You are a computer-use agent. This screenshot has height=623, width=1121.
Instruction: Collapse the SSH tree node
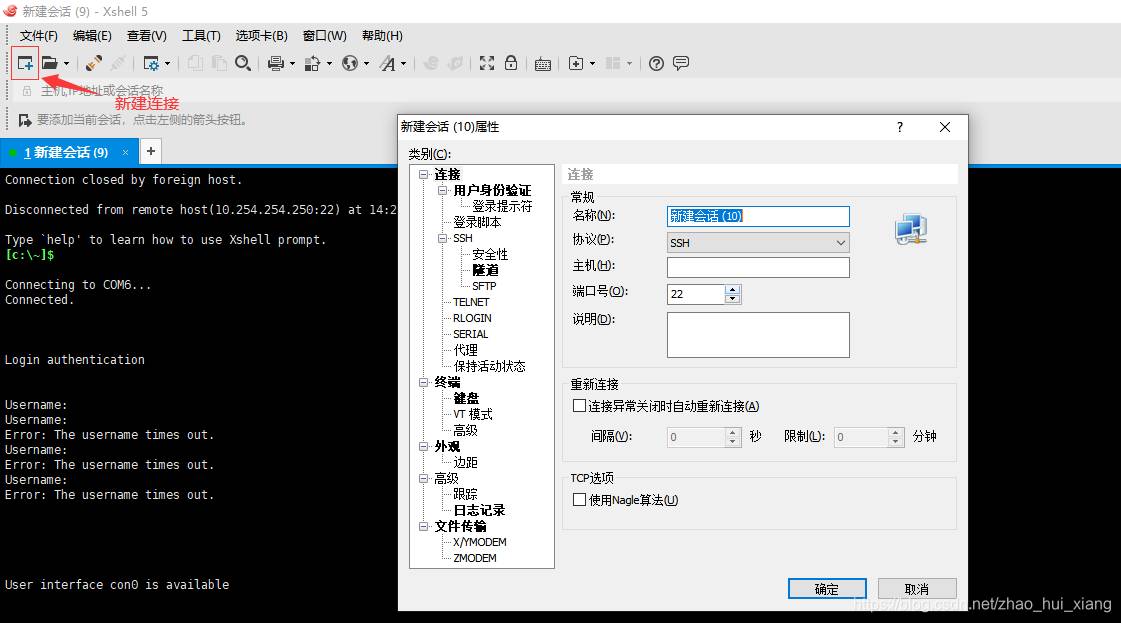pos(443,238)
